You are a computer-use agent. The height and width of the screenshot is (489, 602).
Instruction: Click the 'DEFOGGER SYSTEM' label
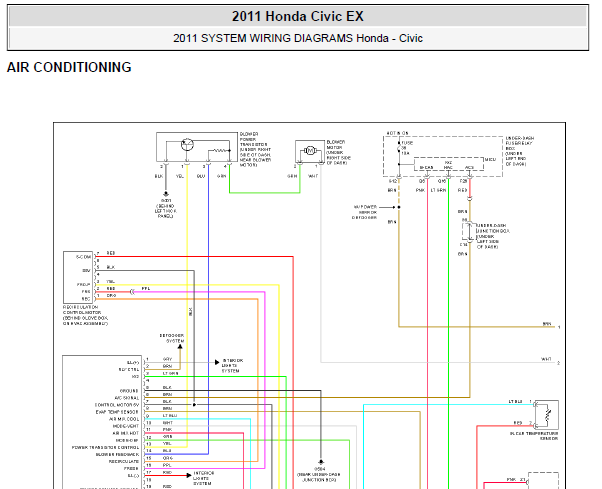[x=172, y=338]
